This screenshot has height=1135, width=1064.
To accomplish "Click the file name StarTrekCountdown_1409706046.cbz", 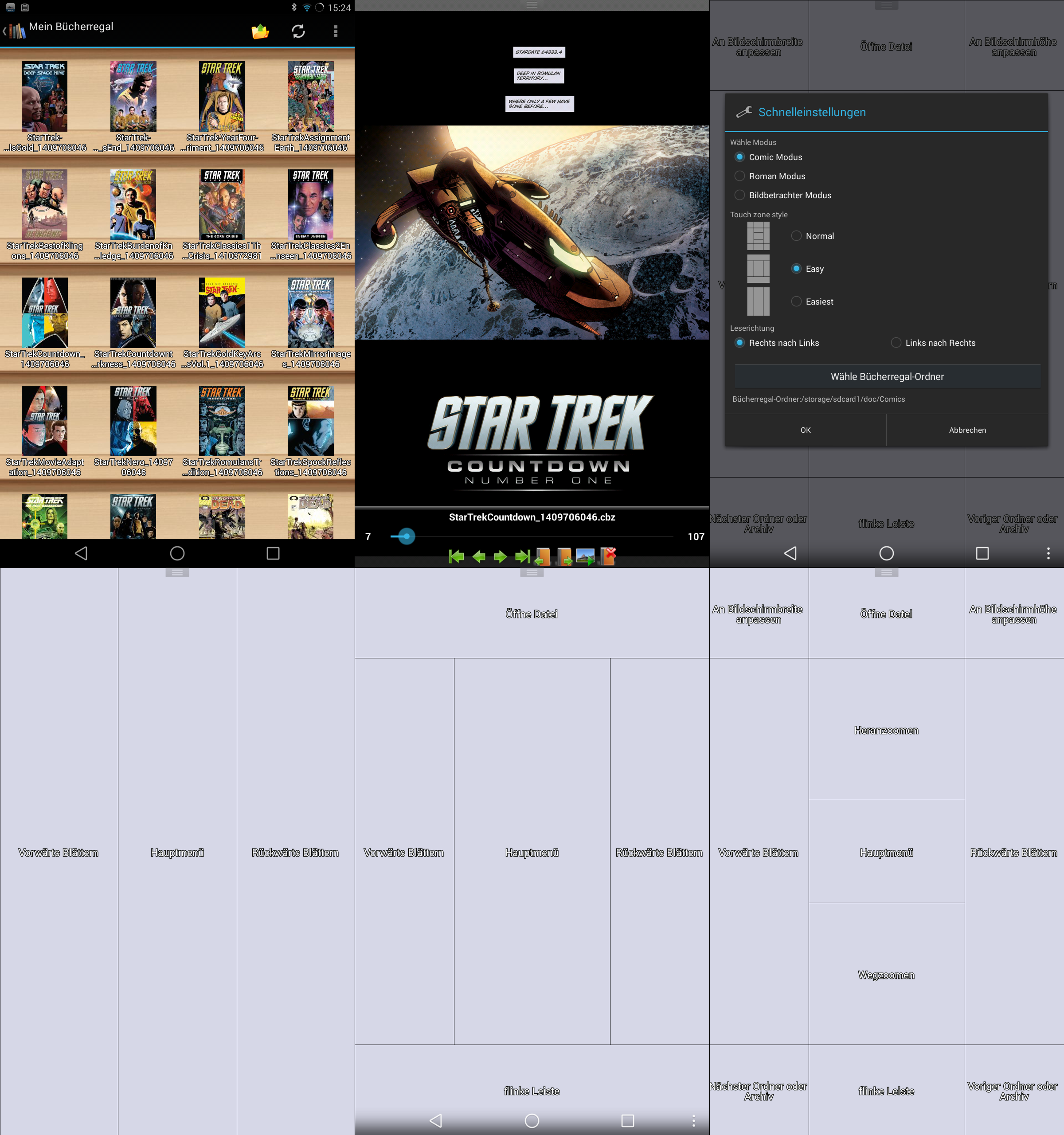I will (x=532, y=517).
